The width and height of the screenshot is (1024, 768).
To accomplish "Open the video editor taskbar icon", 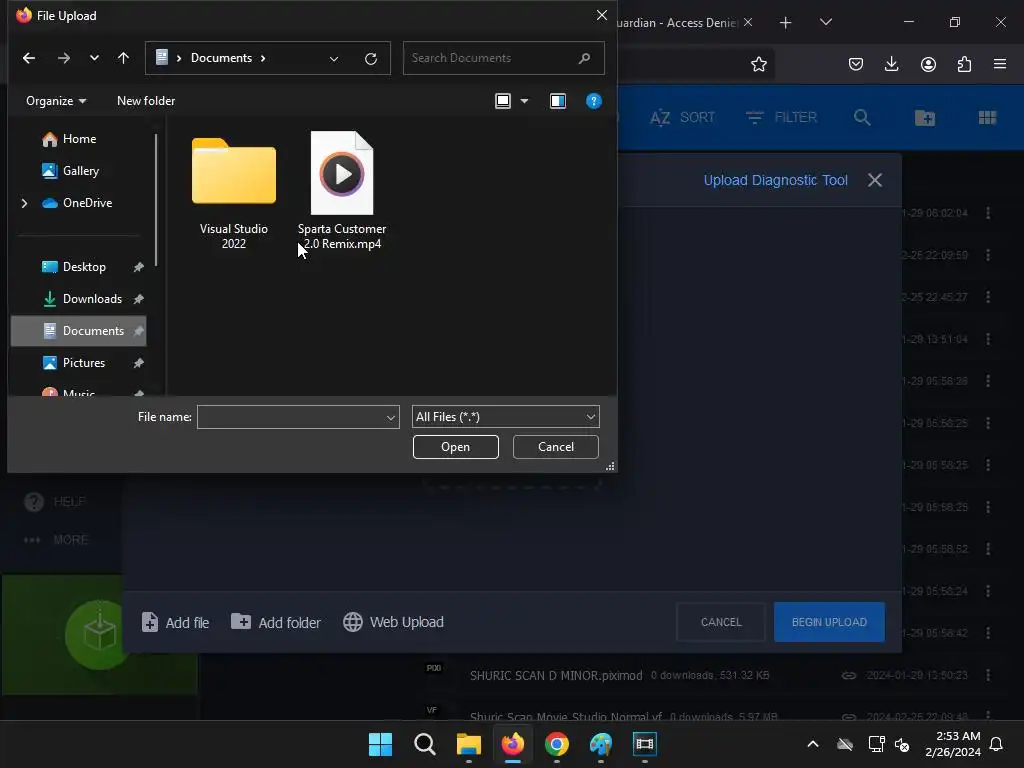I will pyautogui.click(x=645, y=744).
